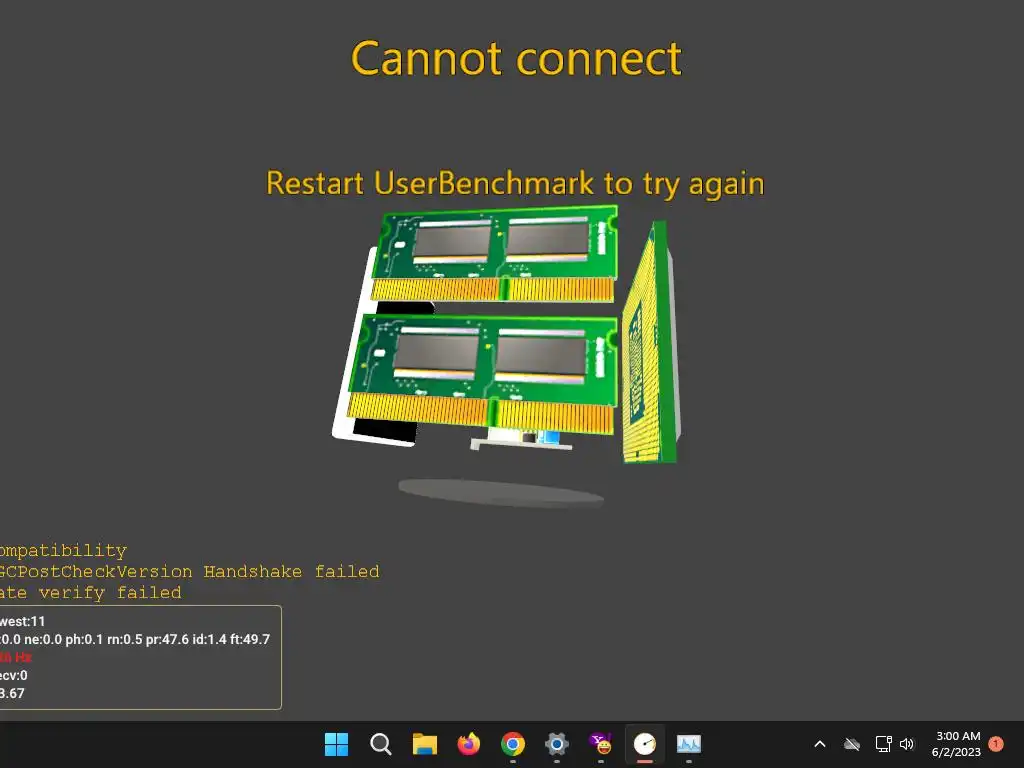The image size is (1024, 768).
Task: Click the '3.67' value in stats box
Action: pos(12,694)
